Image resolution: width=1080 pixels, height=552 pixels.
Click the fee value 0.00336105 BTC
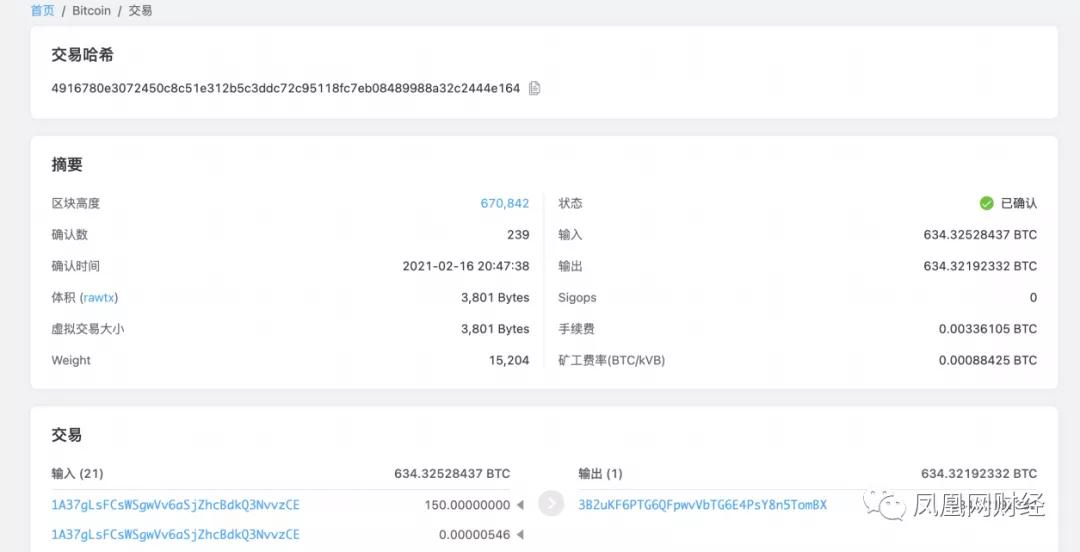pos(988,329)
